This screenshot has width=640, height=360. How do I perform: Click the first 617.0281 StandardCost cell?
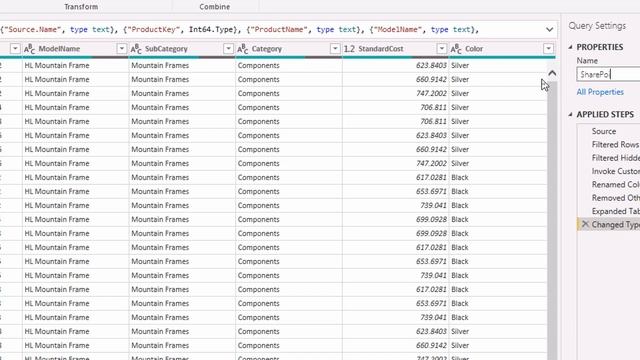pyautogui.click(x=395, y=177)
